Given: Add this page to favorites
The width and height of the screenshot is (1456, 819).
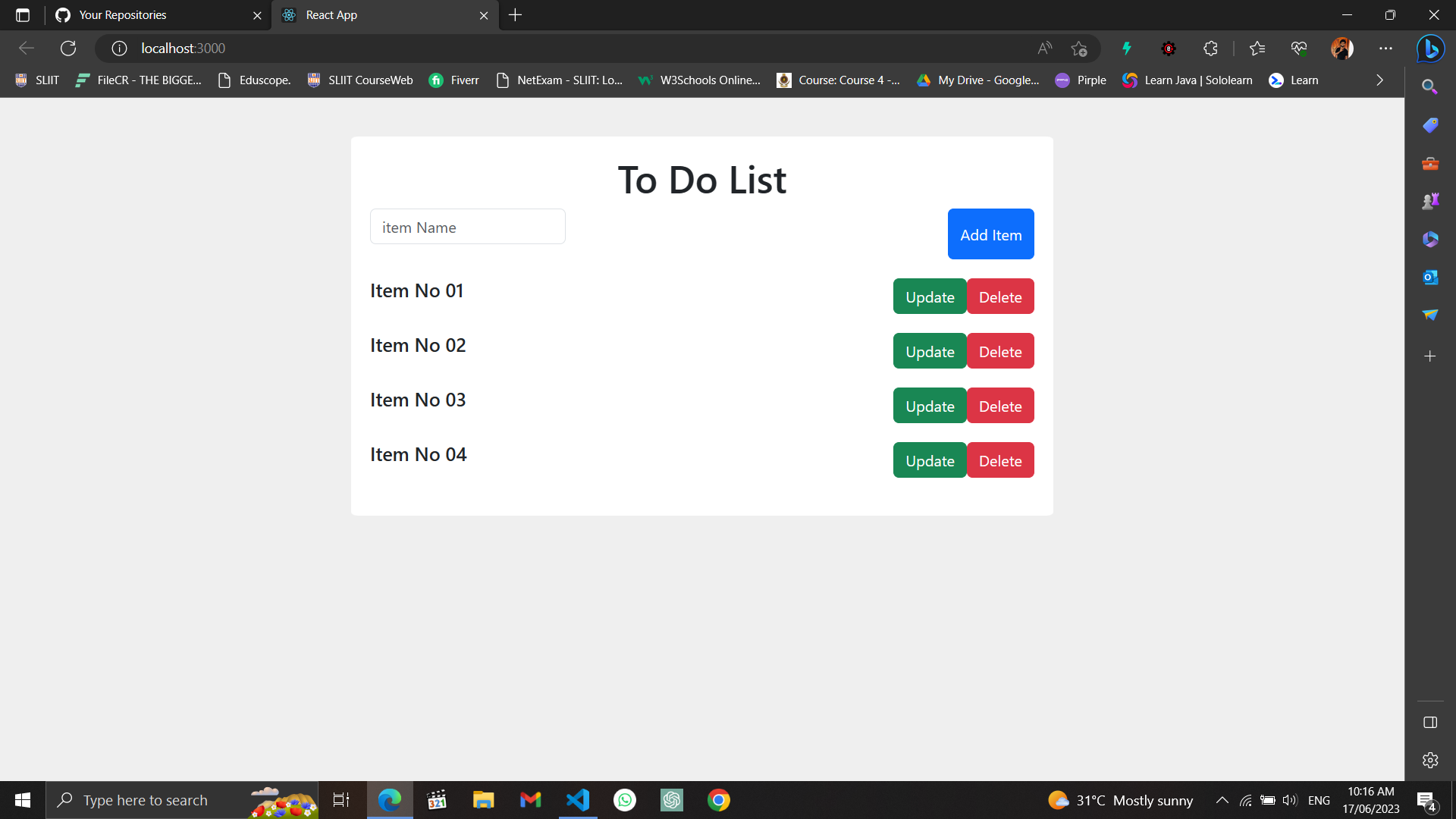Looking at the screenshot, I should click(x=1079, y=48).
